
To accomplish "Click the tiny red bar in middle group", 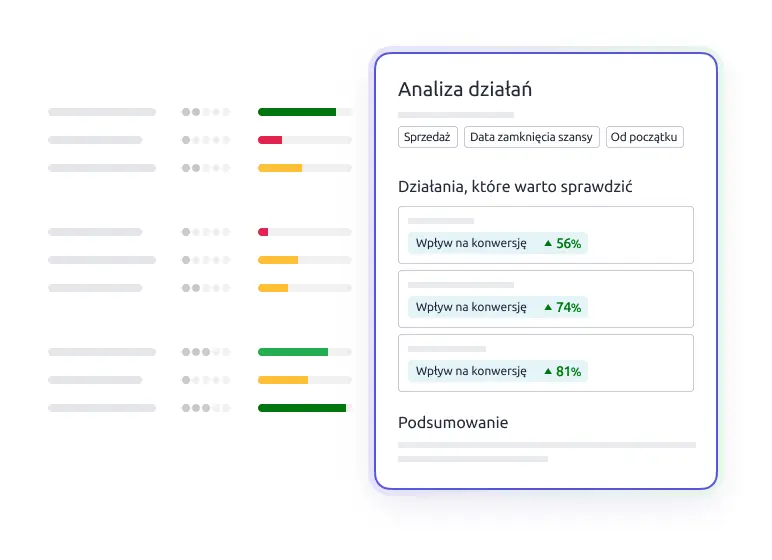I will (263, 232).
